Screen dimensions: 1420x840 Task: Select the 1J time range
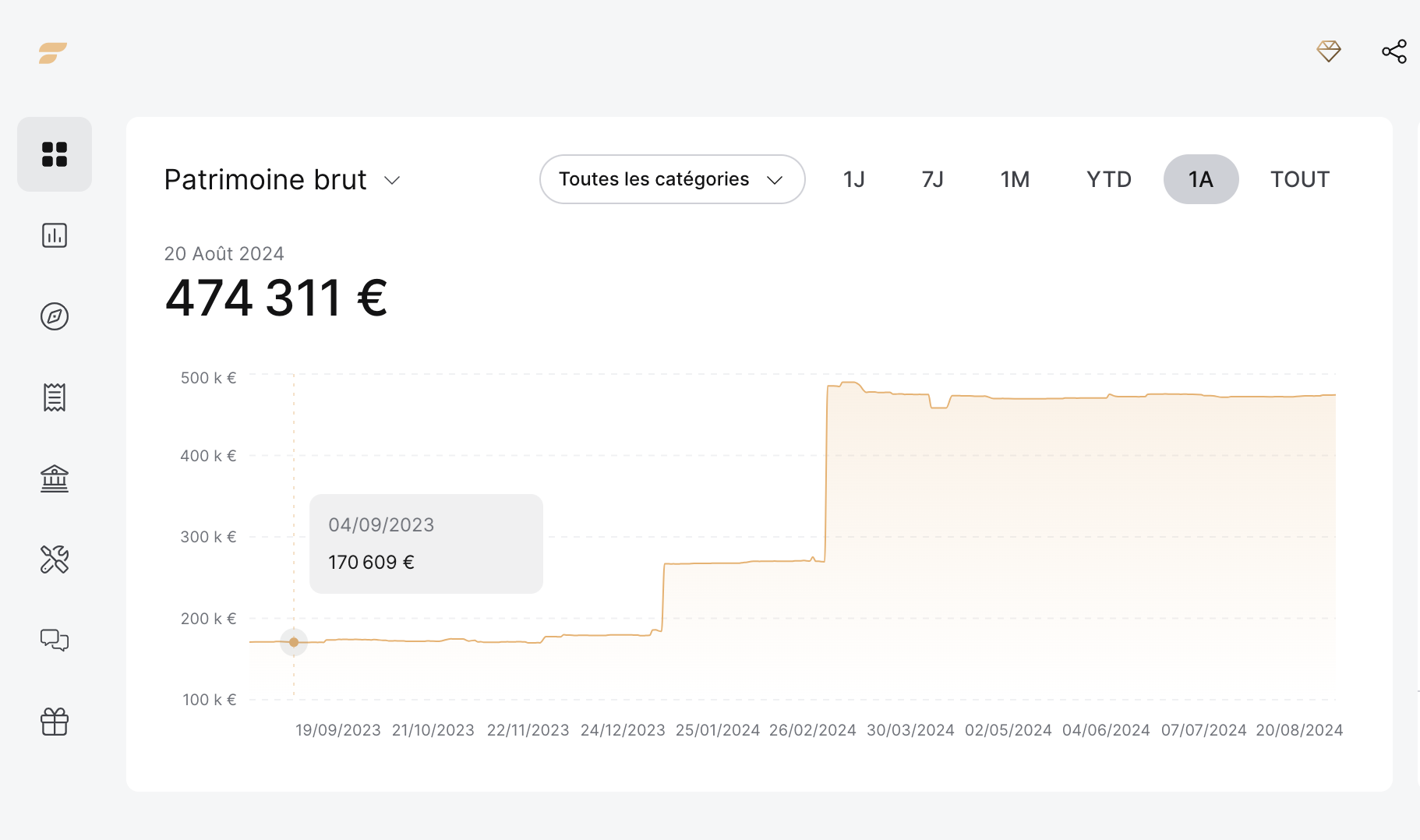tap(854, 179)
